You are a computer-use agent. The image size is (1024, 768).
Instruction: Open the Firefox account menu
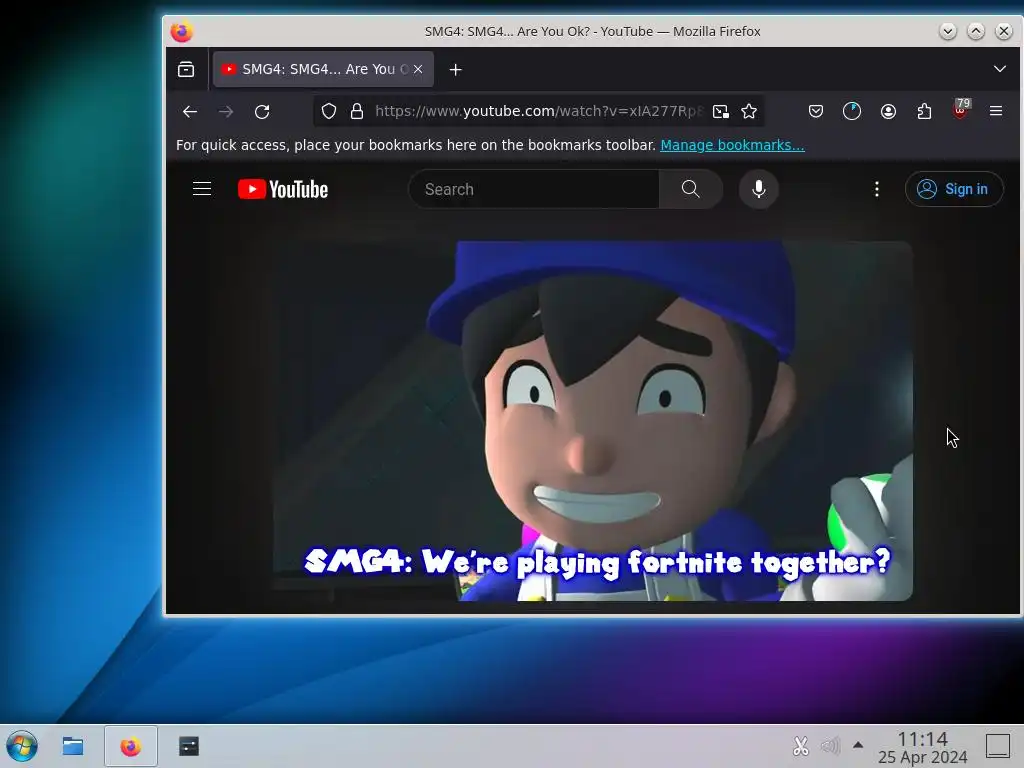[x=888, y=112]
